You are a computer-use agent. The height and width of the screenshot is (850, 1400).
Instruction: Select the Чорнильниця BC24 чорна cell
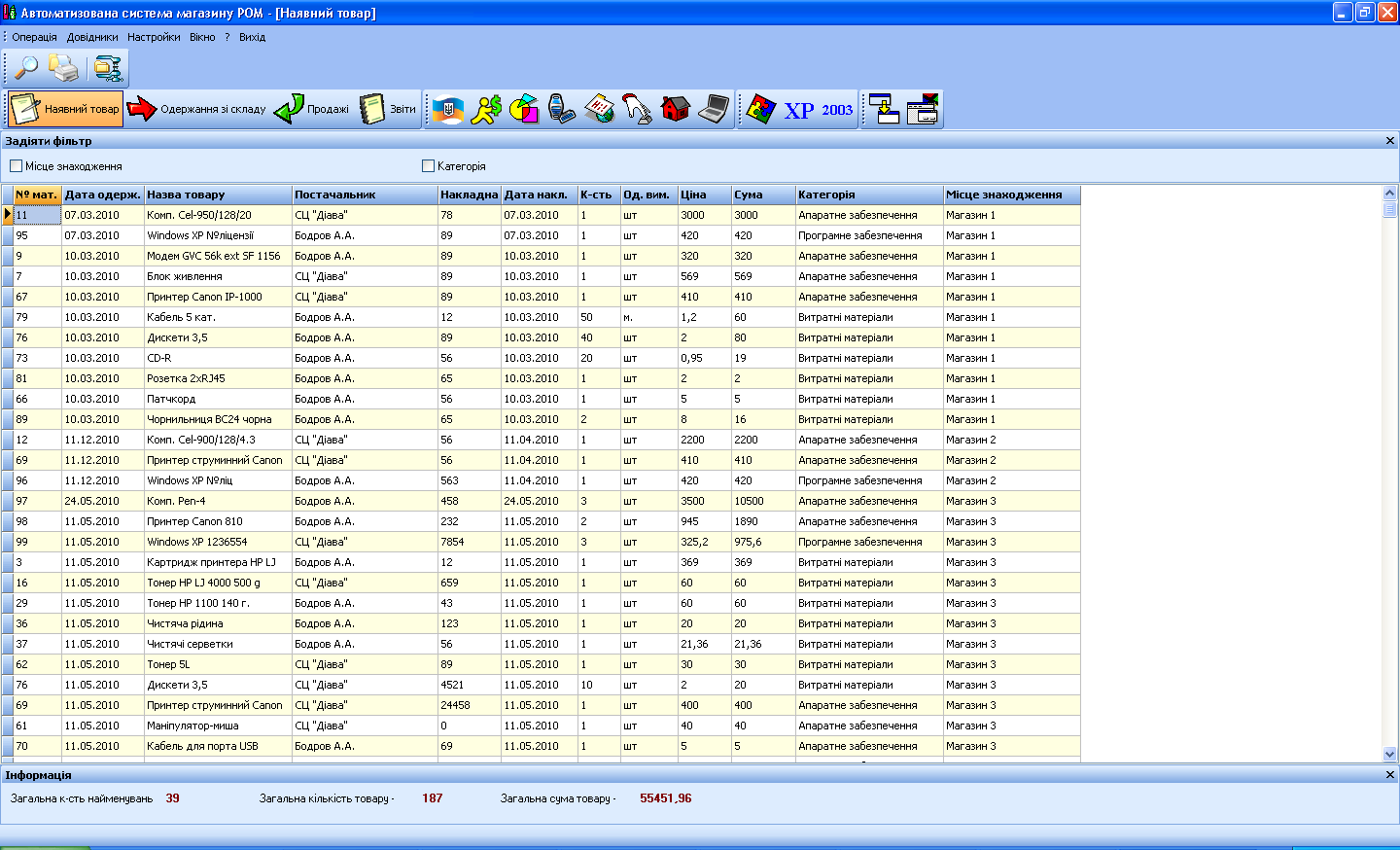(x=218, y=419)
